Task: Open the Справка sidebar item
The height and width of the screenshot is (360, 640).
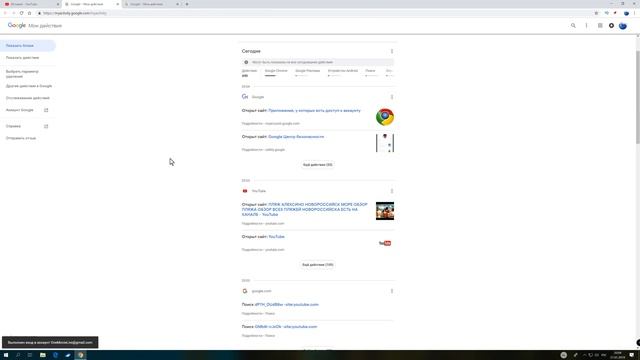Action: [x=13, y=126]
